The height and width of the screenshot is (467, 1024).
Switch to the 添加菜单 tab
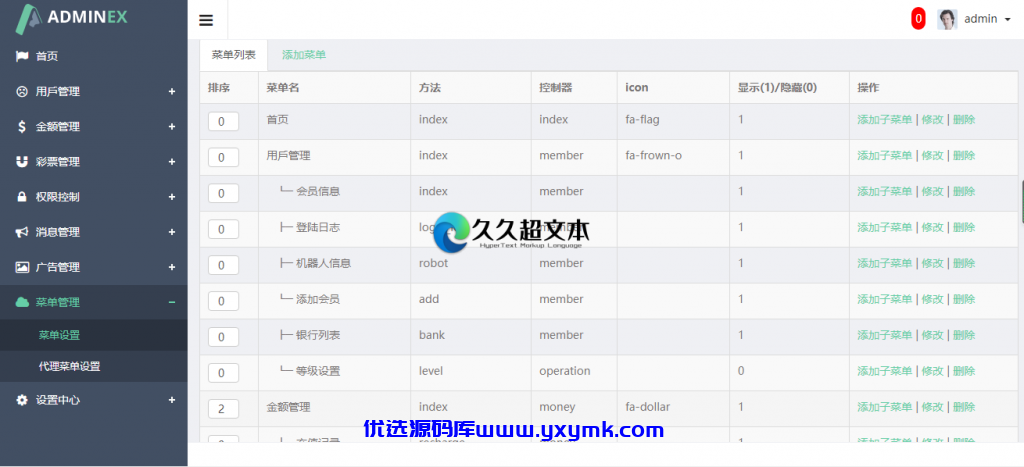pyautogui.click(x=304, y=56)
